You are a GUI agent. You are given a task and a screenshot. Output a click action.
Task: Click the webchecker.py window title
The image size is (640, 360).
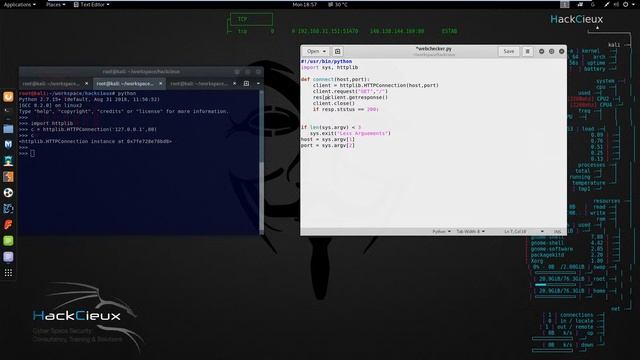pyautogui.click(x=433, y=49)
